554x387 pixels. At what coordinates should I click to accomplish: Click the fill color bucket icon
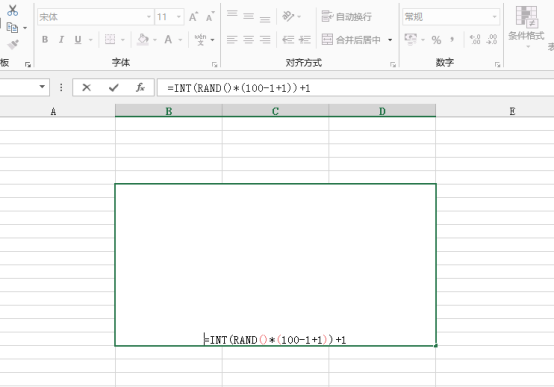tap(143, 39)
